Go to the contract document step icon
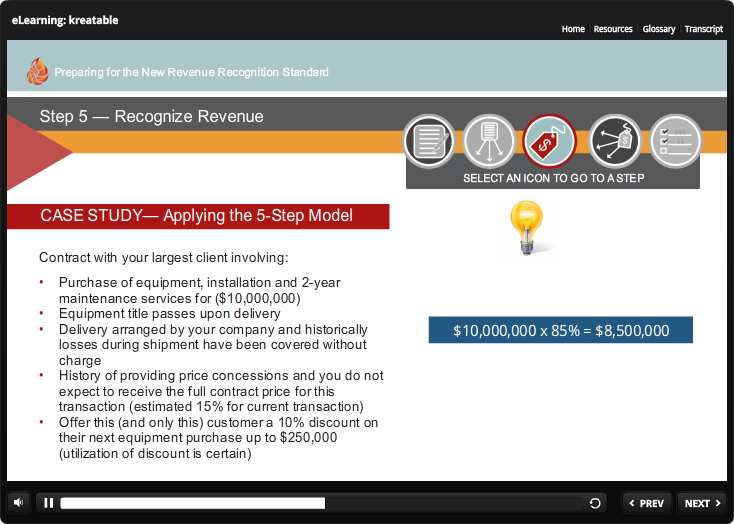Viewport: 734px width, 524px height. coord(429,141)
